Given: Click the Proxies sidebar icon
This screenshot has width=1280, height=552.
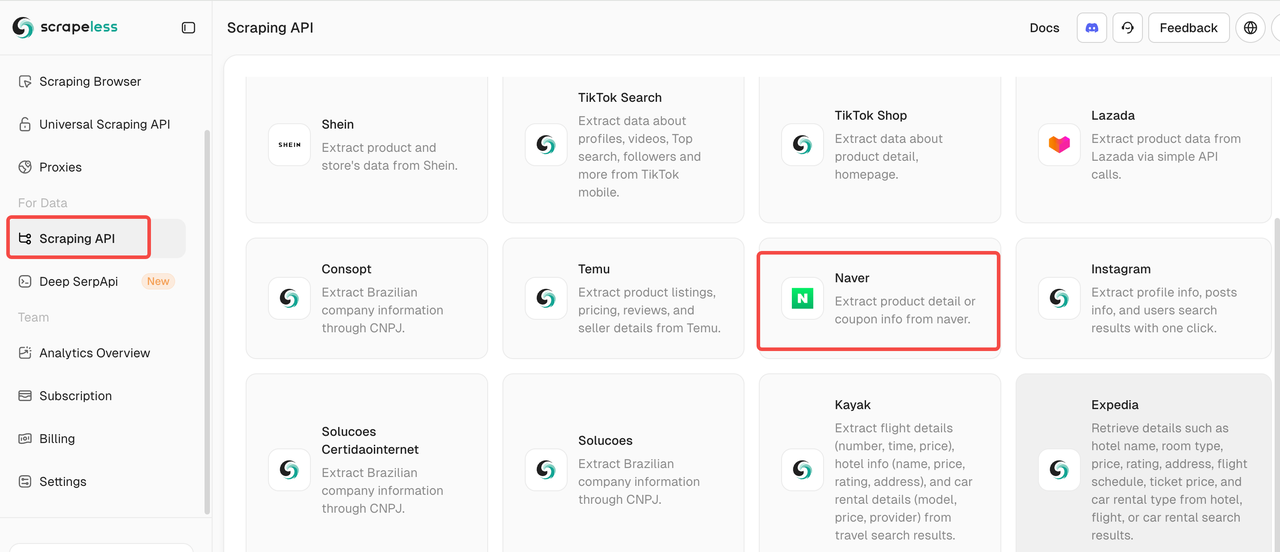Looking at the screenshot, I should pyautogui.click(x=25, y=167).
